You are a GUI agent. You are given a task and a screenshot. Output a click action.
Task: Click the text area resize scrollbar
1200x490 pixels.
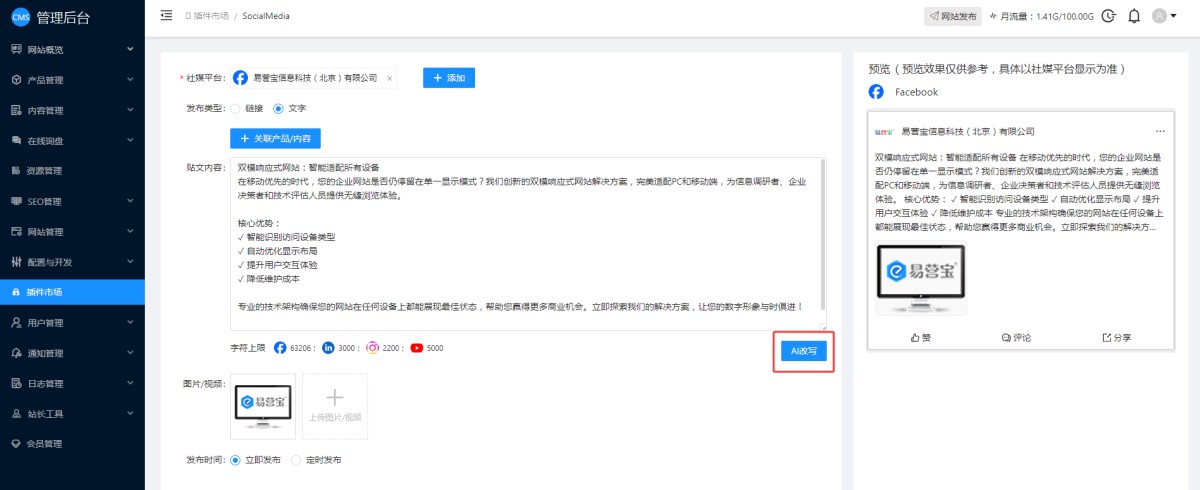pos(823,234)
